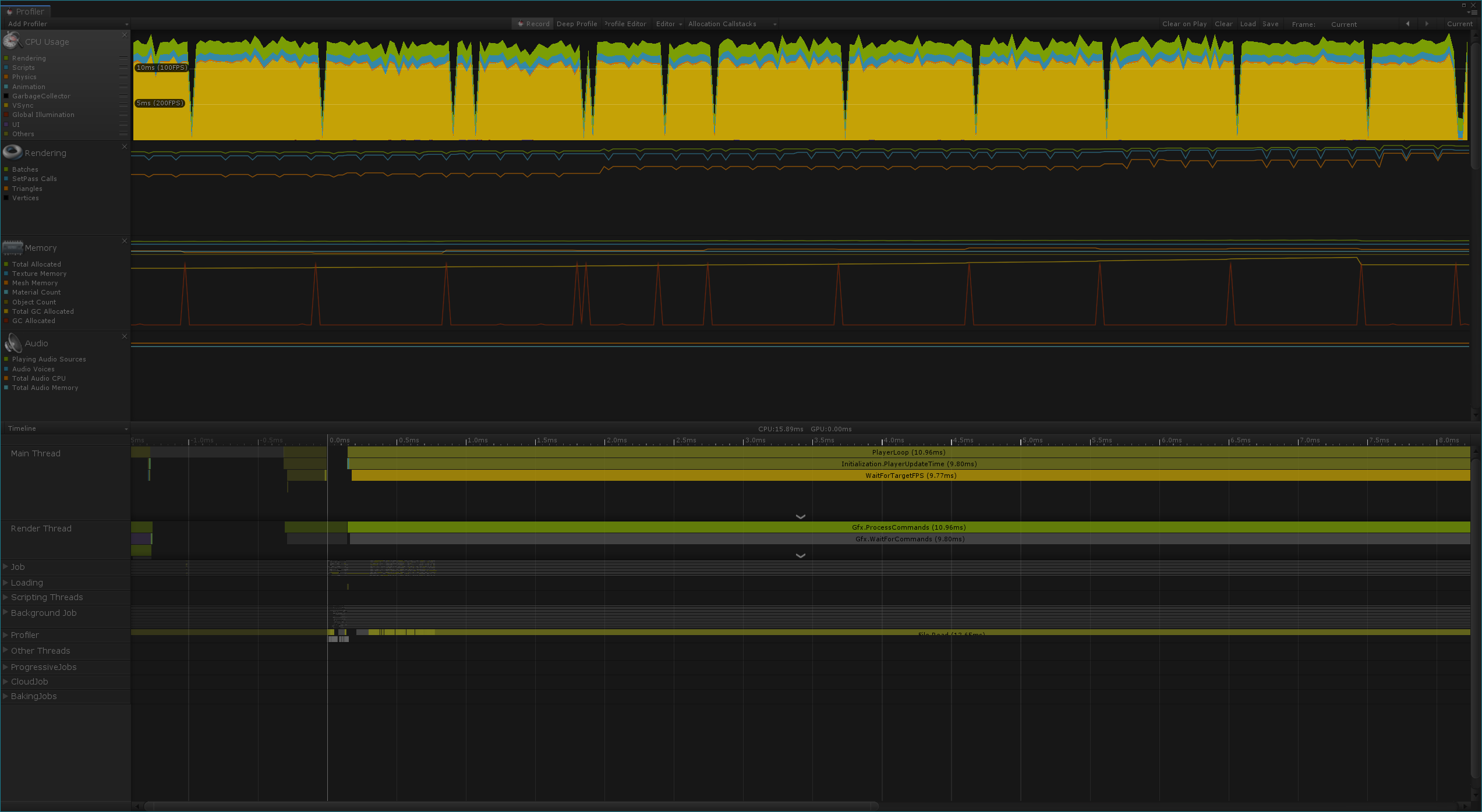Image resolution: width=1482 pixels, height=812 pixels.
Task: Enable Clear on Play
Action: [x=1184, y=24]
